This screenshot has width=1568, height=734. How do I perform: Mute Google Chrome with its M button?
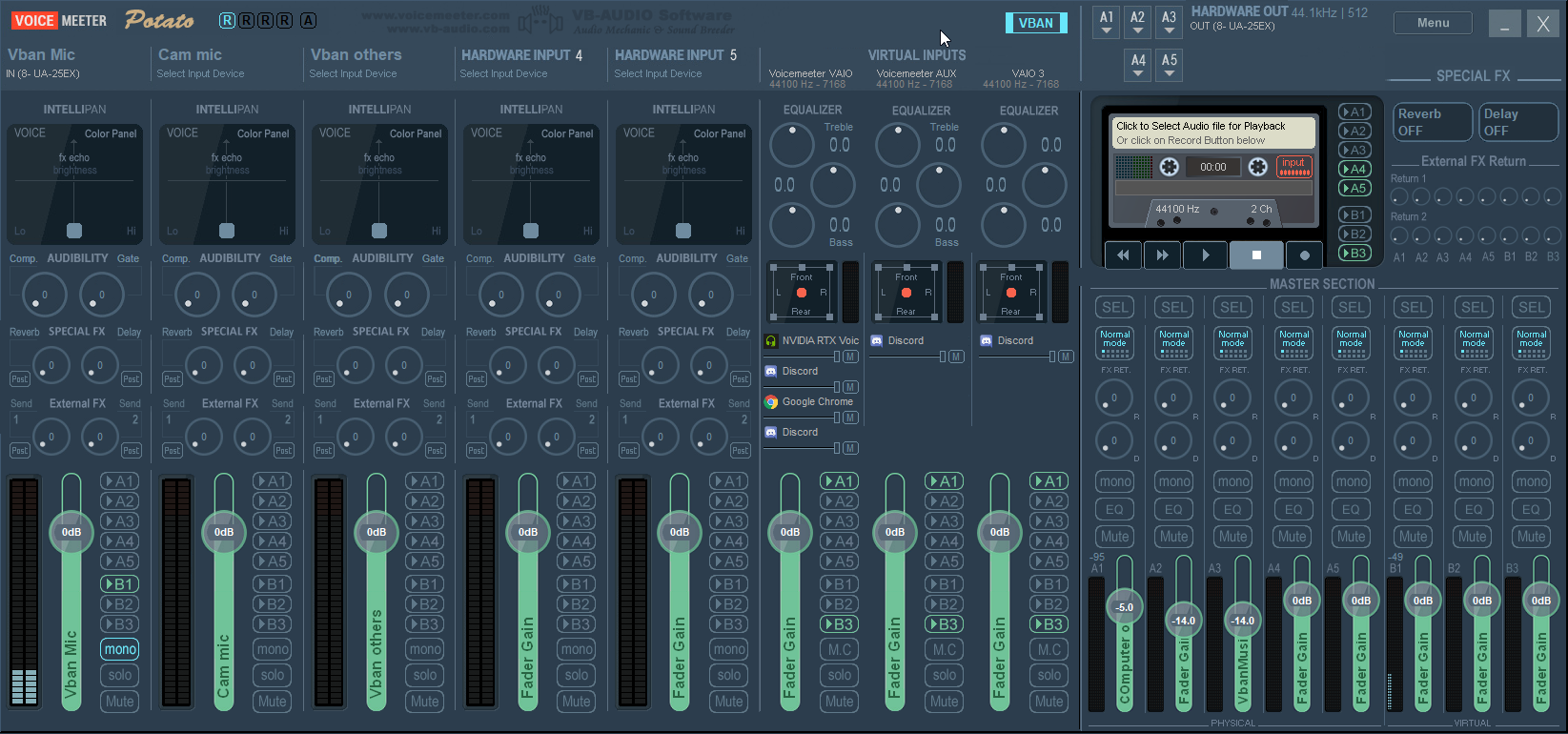coord(850,418)
